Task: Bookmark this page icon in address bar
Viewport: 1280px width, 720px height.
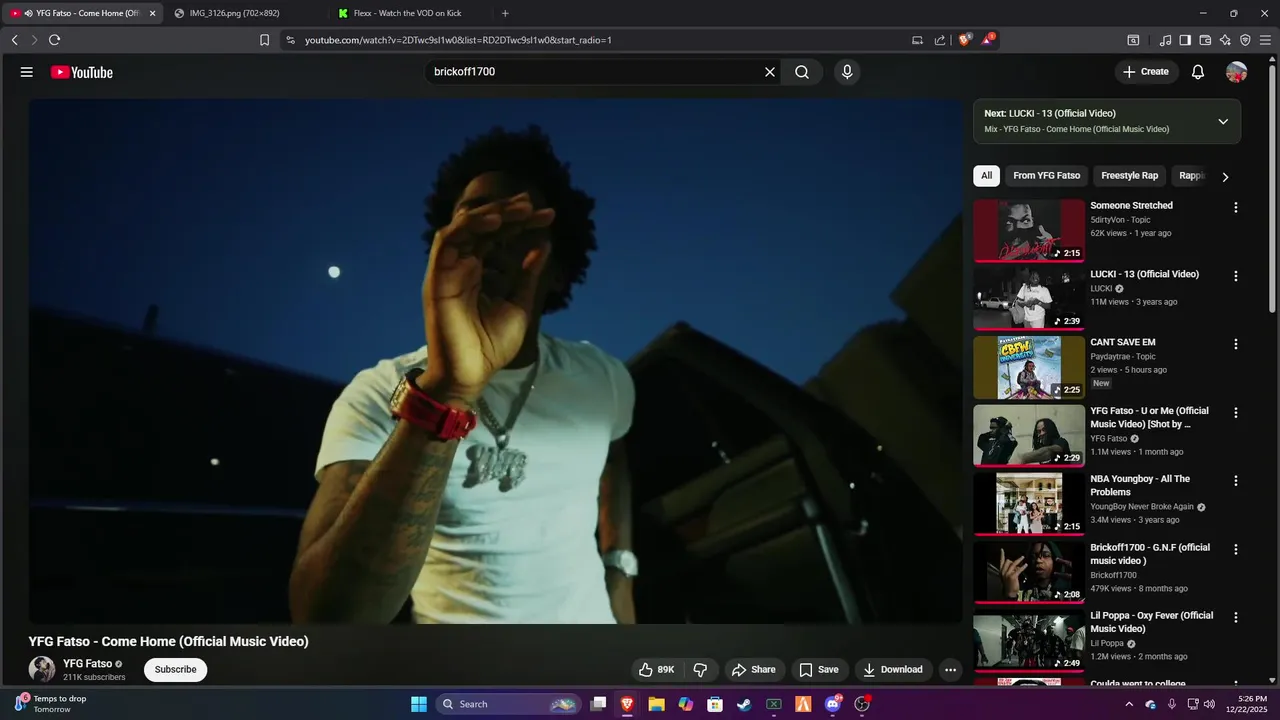Action: 264,40
